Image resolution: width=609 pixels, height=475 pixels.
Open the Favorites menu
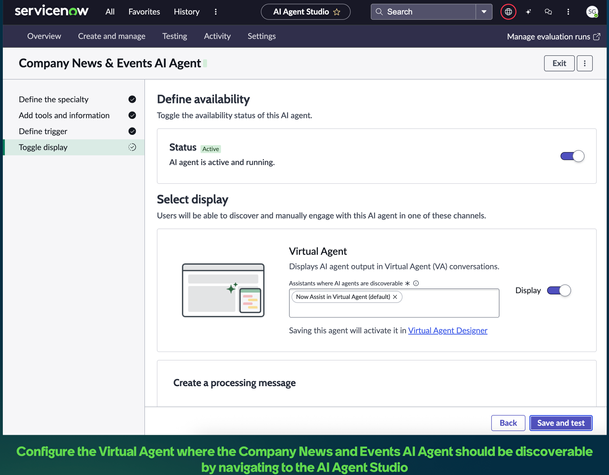144,12
